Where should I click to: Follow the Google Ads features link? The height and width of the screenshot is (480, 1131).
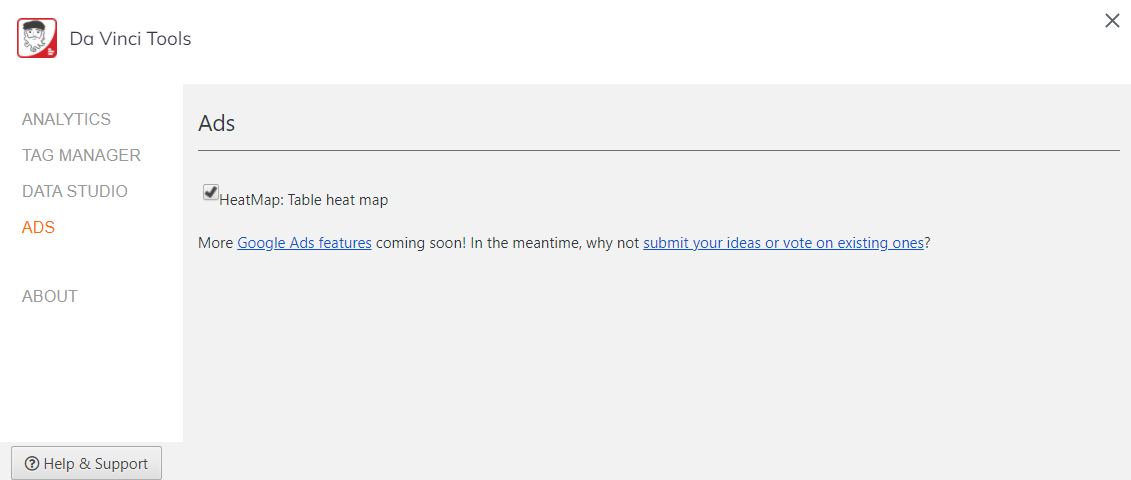tap(304, 243)
